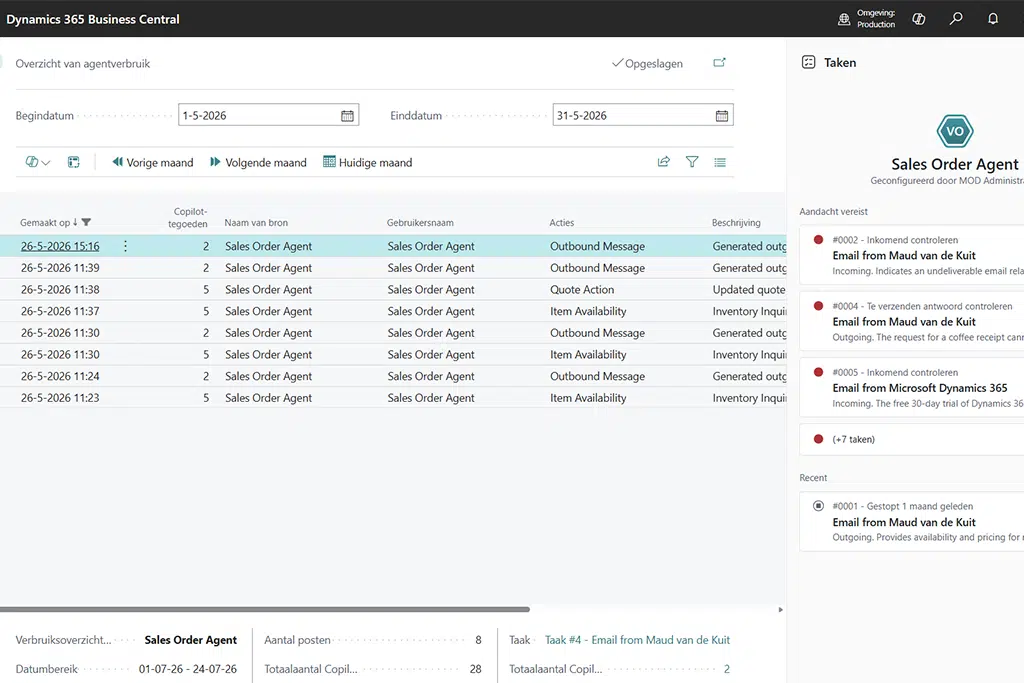Select the 26-5-2026 11:23 row date
The width and height of the screenshot is (1024, 683).
pos(60,398)
